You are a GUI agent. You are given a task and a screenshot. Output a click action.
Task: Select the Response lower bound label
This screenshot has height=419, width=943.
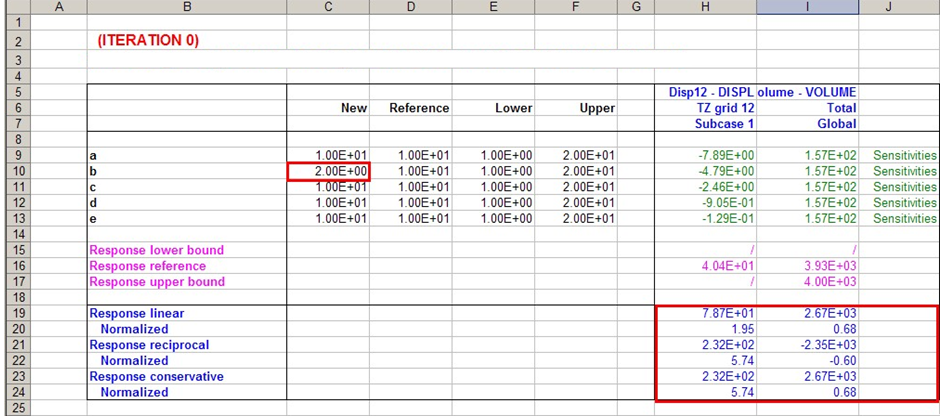[x=157, y=250]
